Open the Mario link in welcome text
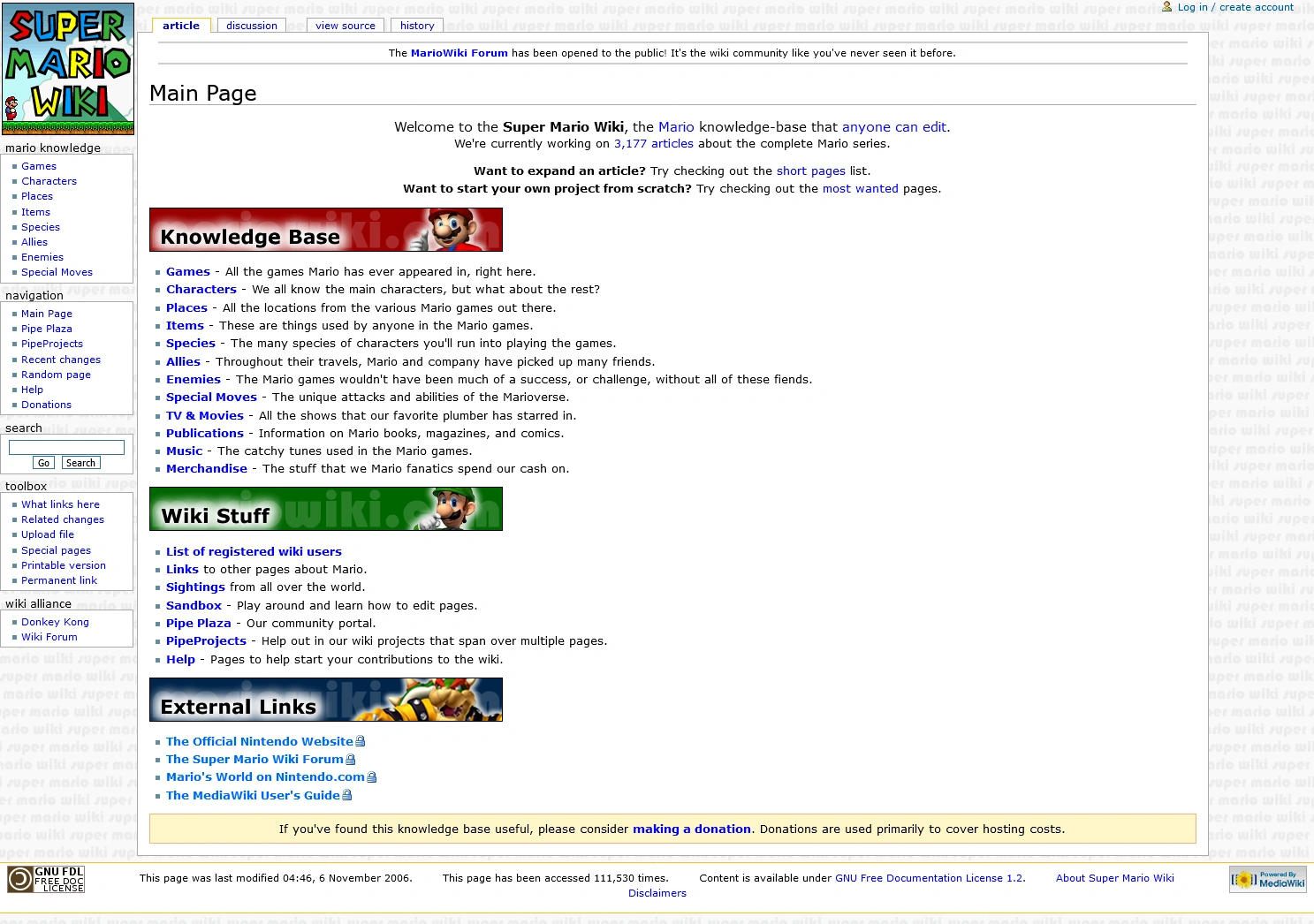 tap(676, 127)
